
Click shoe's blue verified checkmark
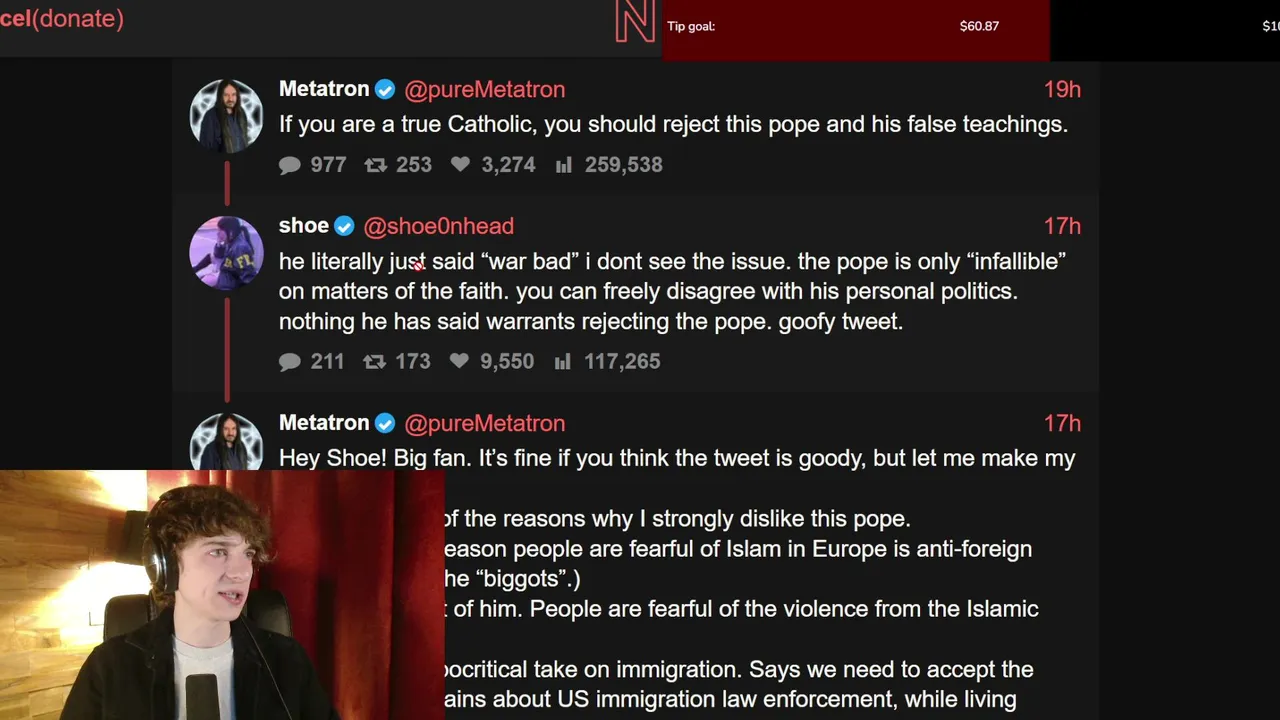344,227
